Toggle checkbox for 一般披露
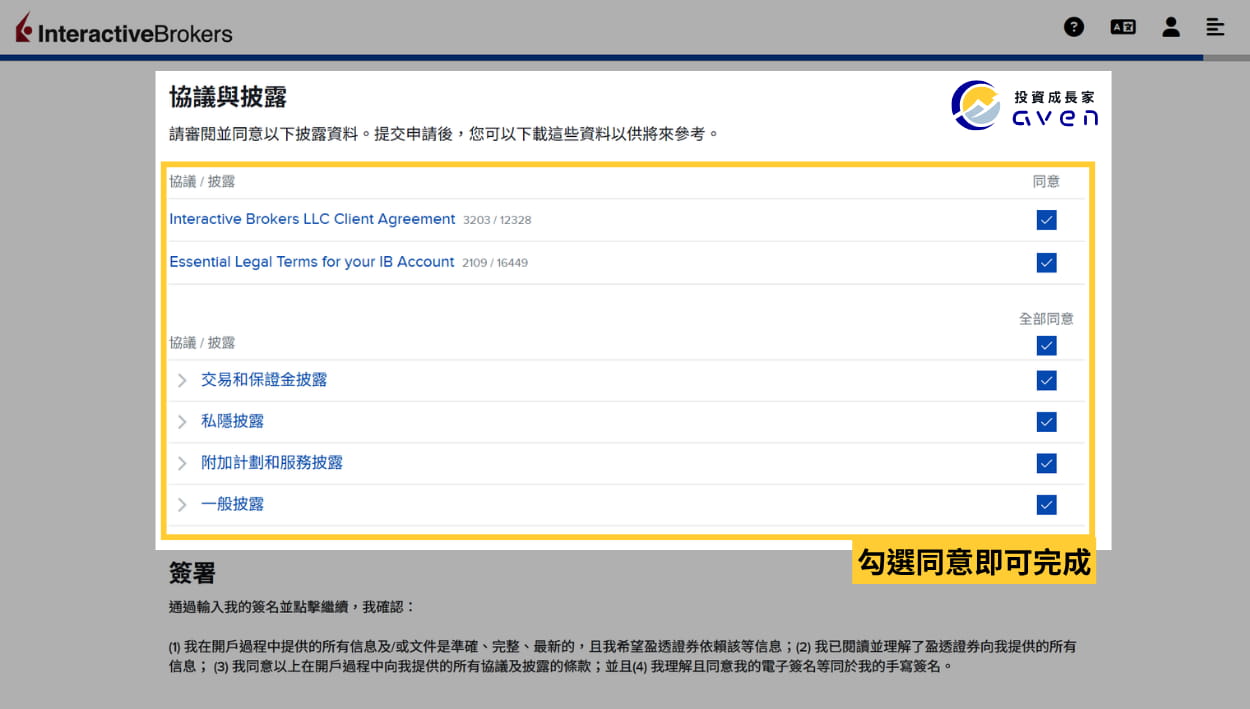1250x709 pixels. [x=1046, y=504]
